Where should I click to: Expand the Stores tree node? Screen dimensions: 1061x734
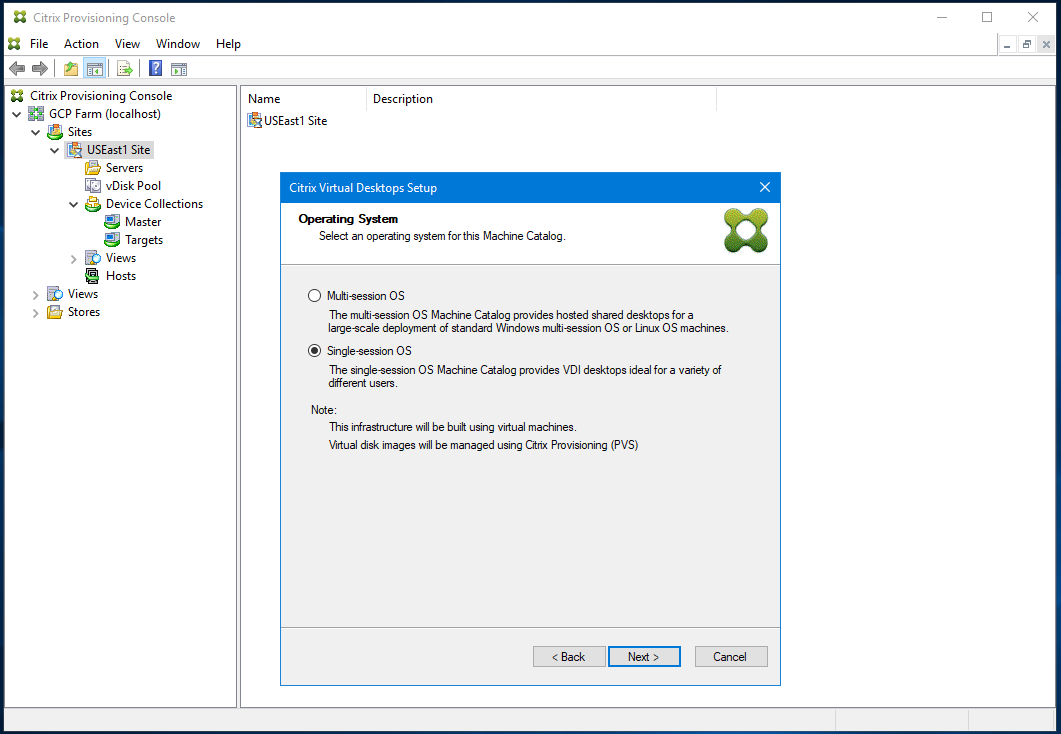pos(37,311)
